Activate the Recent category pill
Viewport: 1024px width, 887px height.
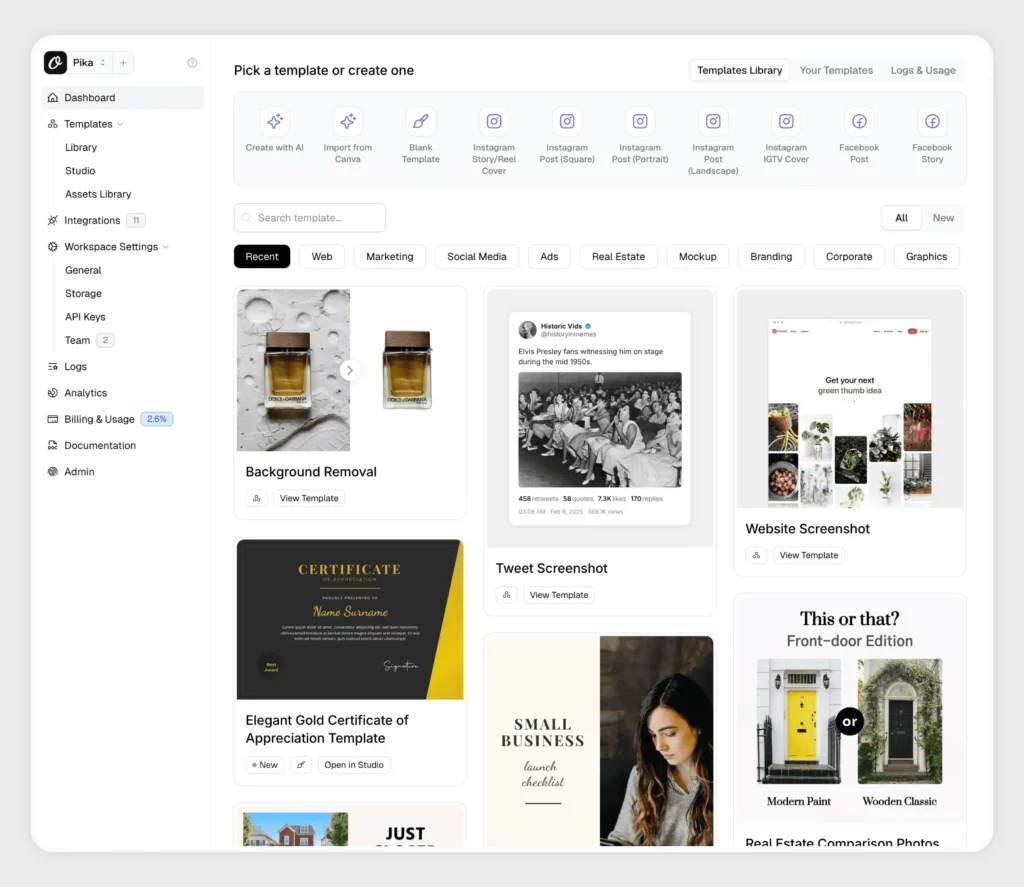[x=261, y=256]
